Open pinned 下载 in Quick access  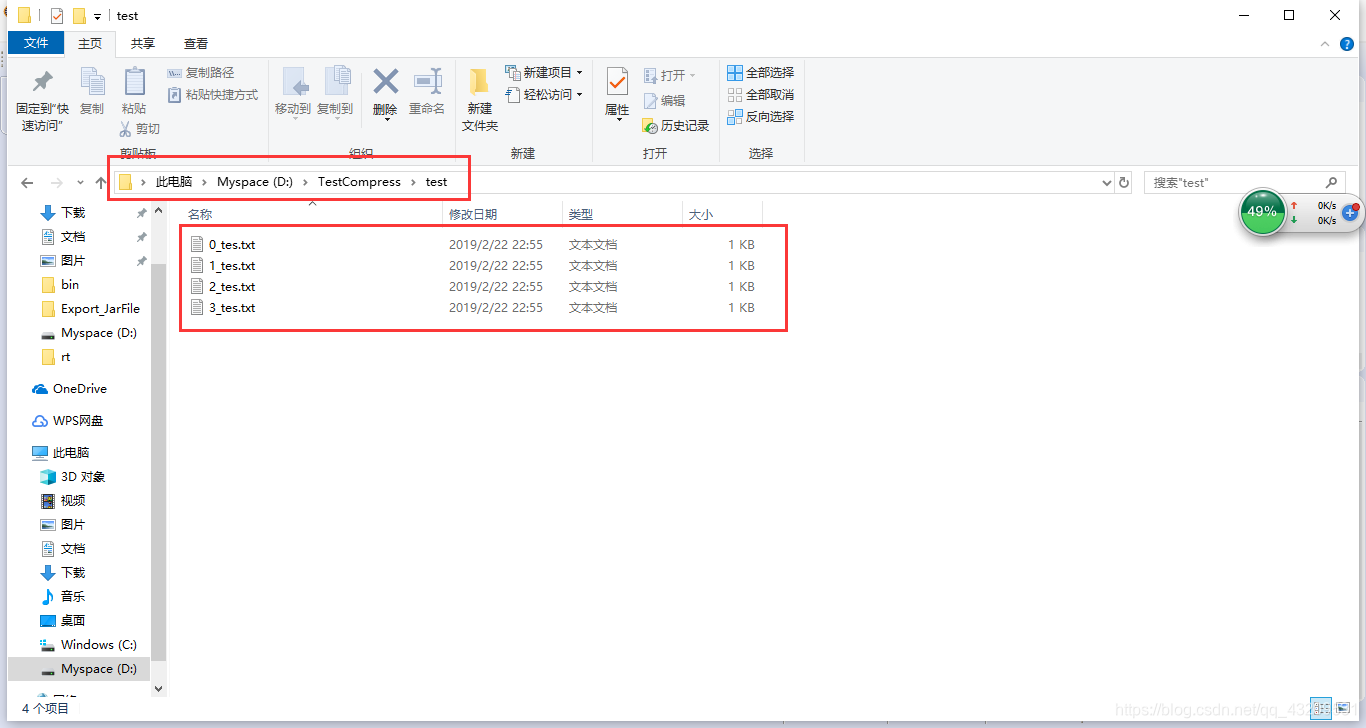[73, 212]
